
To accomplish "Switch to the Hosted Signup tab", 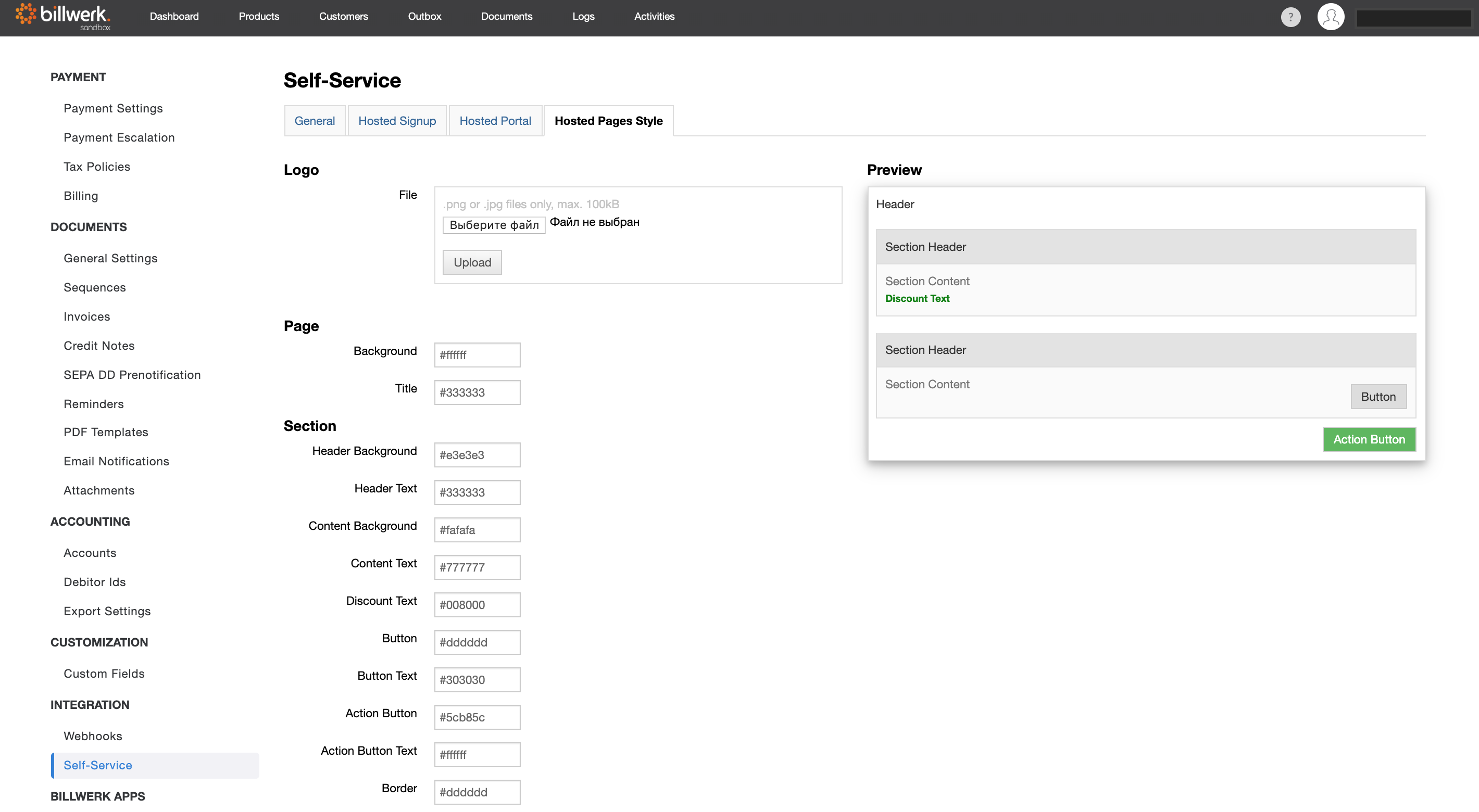I will [397, 121].
